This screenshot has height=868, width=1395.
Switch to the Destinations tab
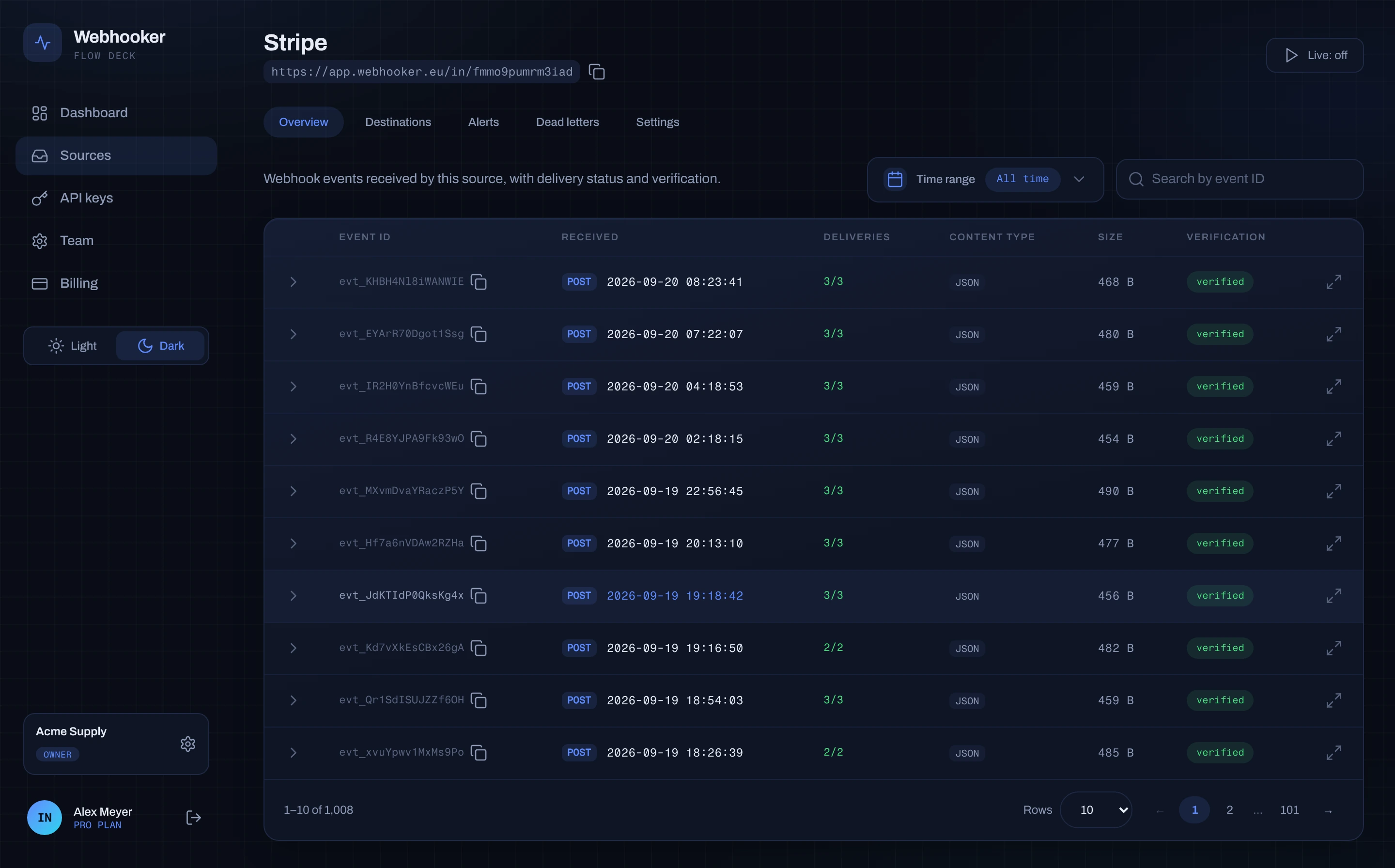point(398,122)
